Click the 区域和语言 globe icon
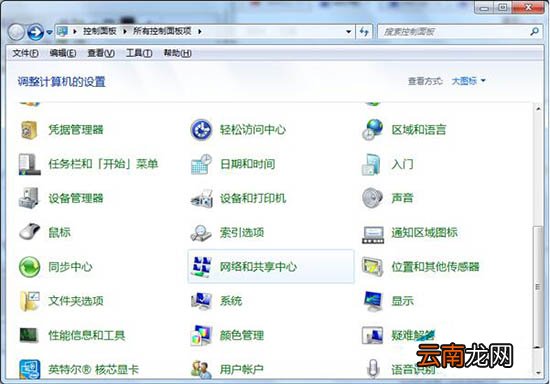The height and width of the screenshot is (384, 550). point(373,129)
